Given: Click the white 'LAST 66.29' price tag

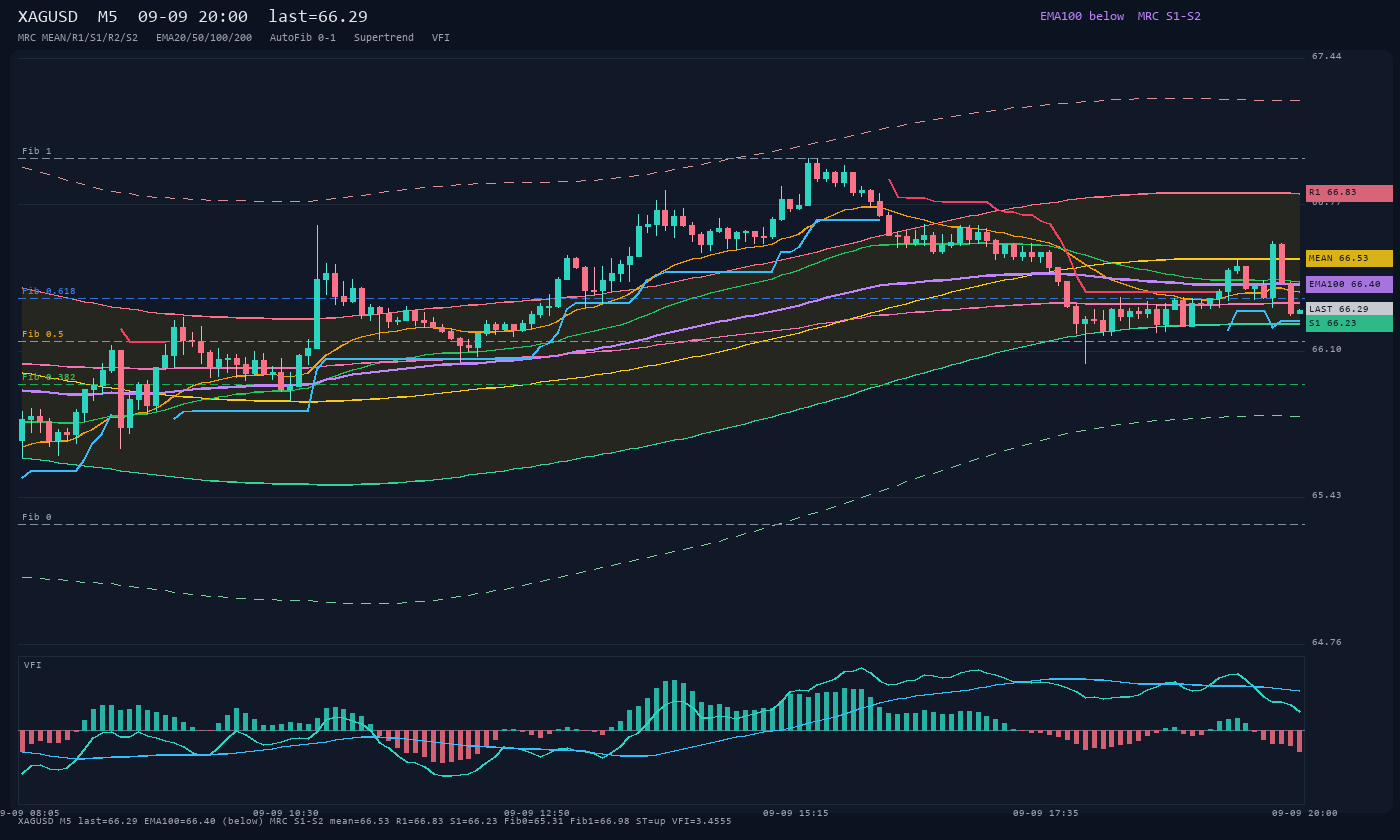Looking at the screenshot, I should tap(1349, 309).
